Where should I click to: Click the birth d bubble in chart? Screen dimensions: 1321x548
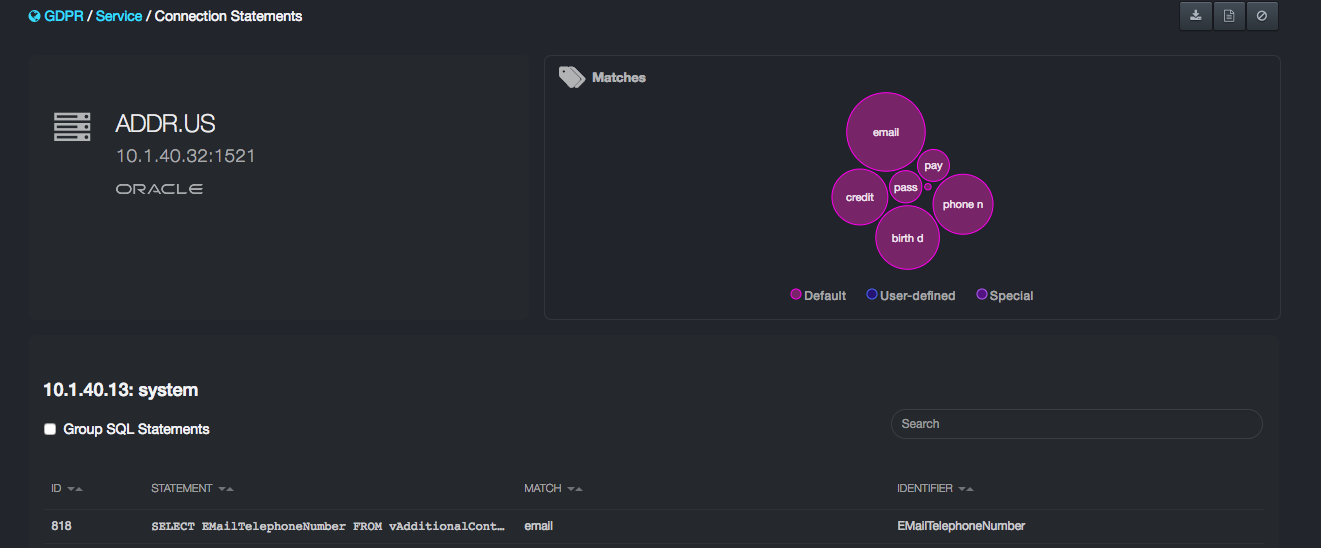pos(907,238)
